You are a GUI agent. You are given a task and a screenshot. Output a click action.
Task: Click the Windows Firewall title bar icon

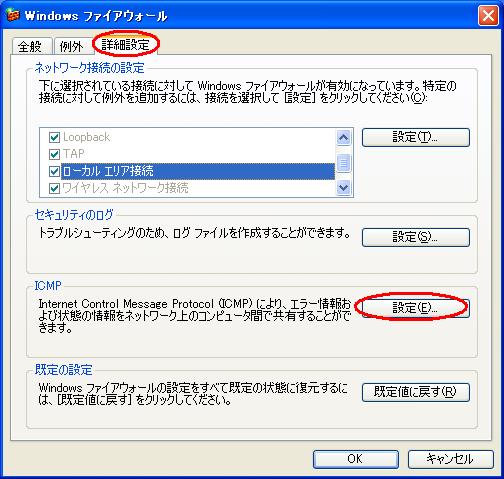click(13, 15)
